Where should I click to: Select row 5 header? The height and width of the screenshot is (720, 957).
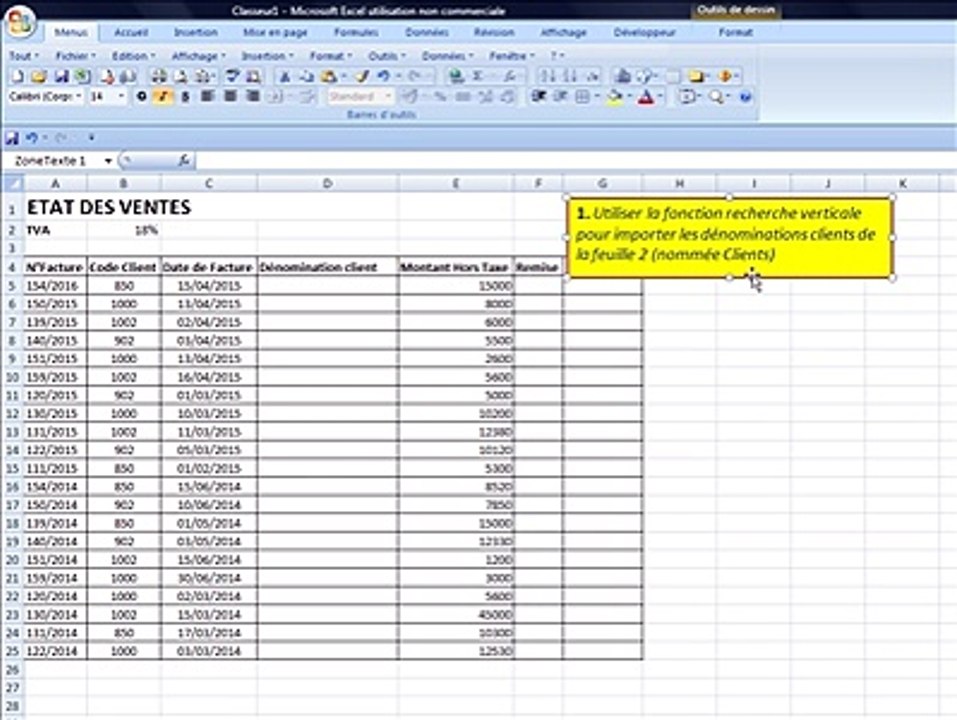point(12,286)
